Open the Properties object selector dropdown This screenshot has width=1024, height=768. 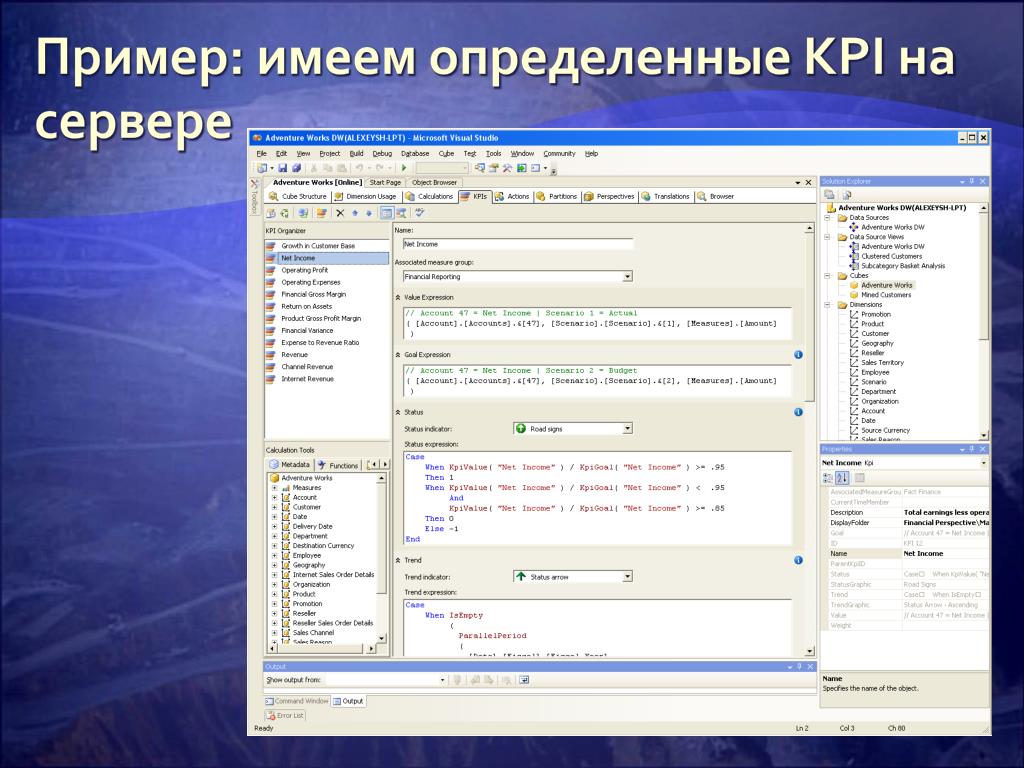(984, 462)
